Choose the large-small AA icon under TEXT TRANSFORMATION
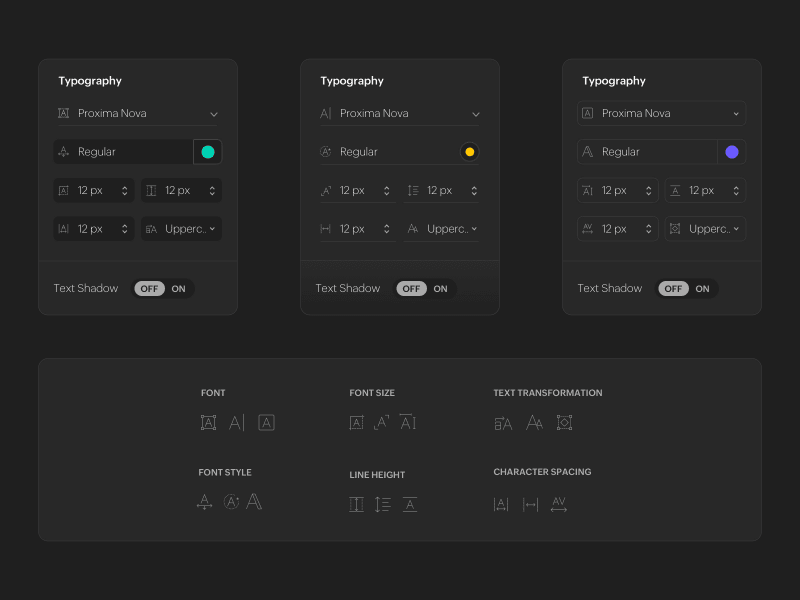The image size is (800, 600). coord(534,422)
